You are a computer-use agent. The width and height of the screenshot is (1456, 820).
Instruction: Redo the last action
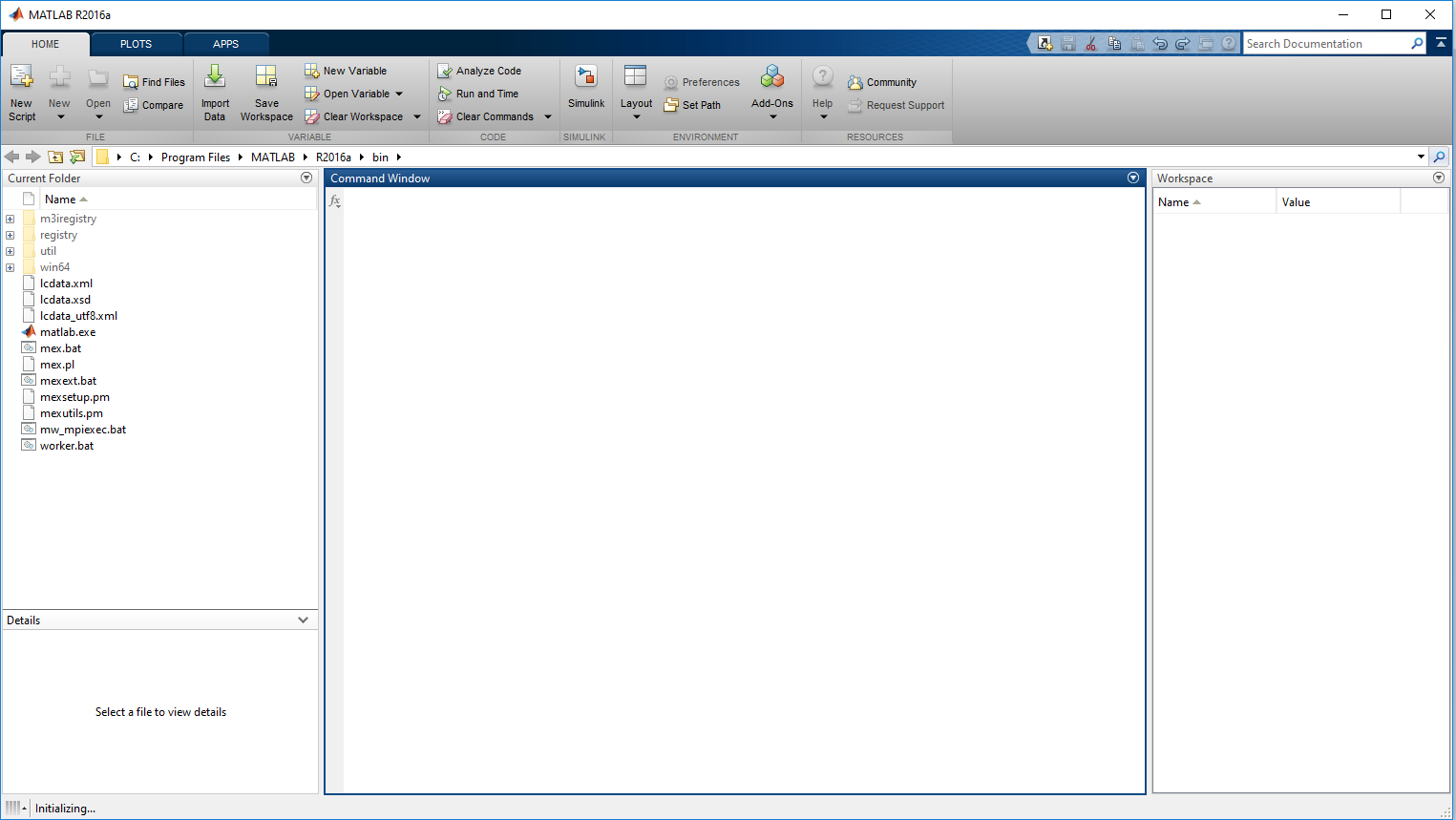point(1183,44)
